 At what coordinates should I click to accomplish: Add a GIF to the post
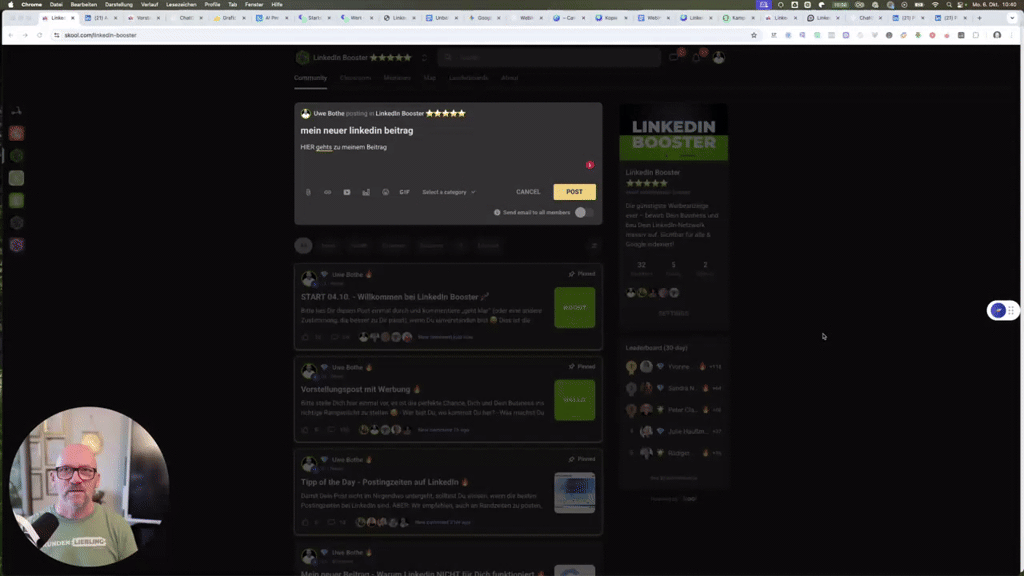click(x=404, y=192)
